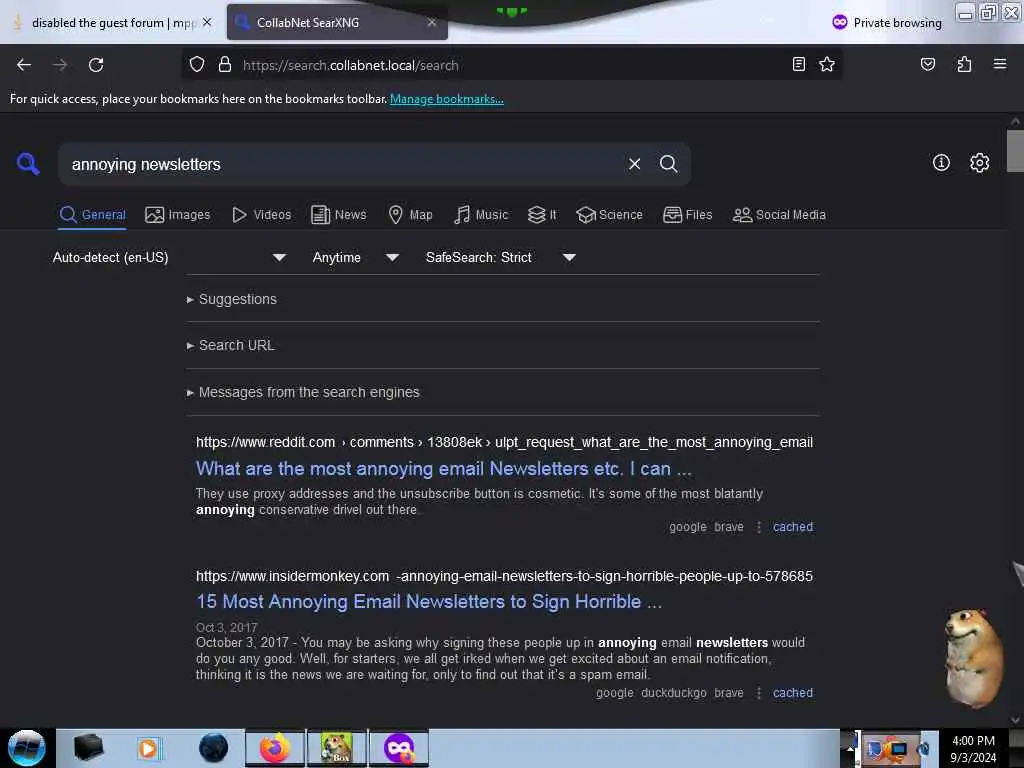Screen dimensions: 1024x768
Task: Go back to the previous page
Action: pyautogui.click(x=24, y=65)
